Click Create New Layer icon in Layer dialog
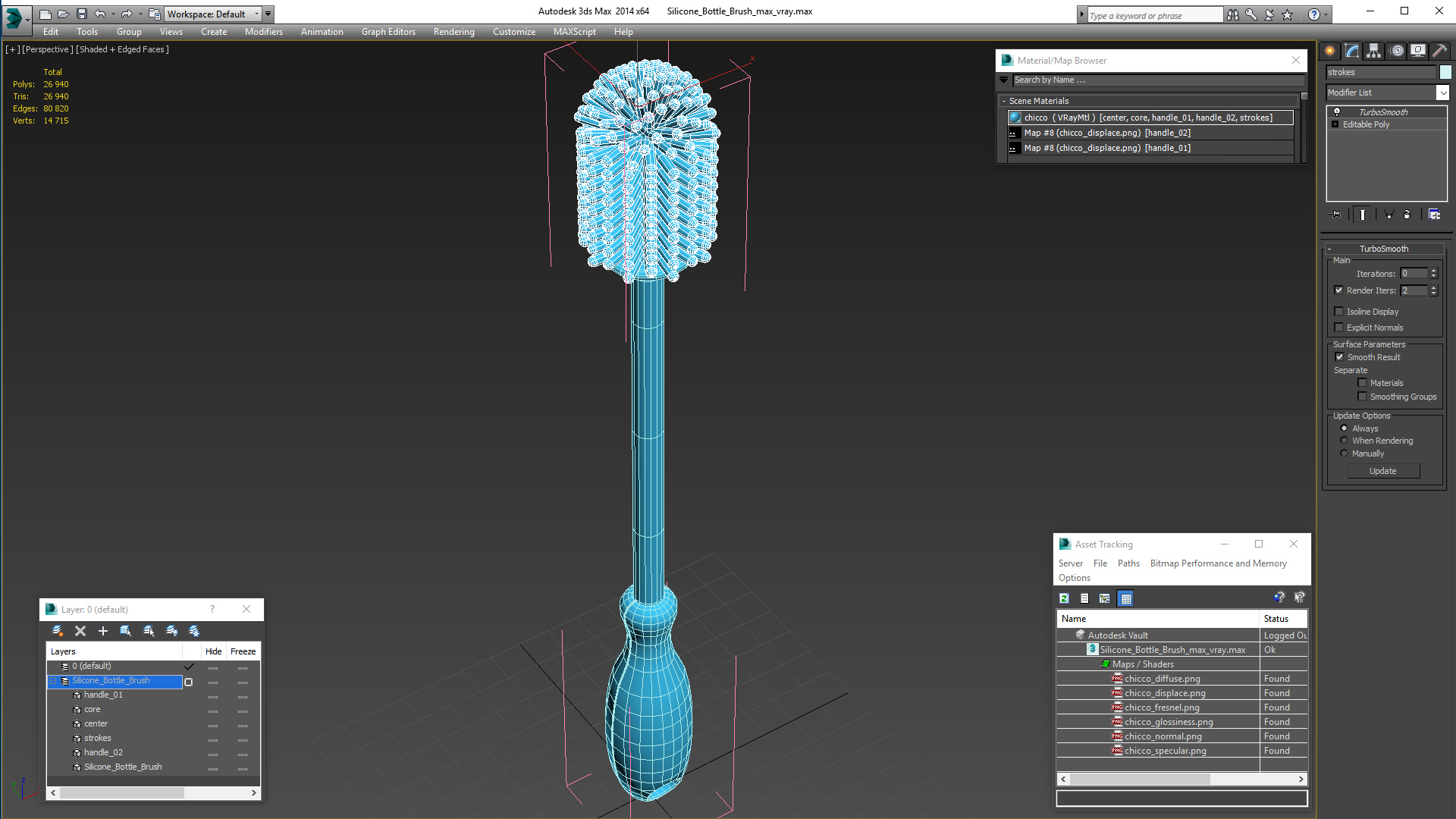The width and height of the screenshot is (1456, 819). 58,631
